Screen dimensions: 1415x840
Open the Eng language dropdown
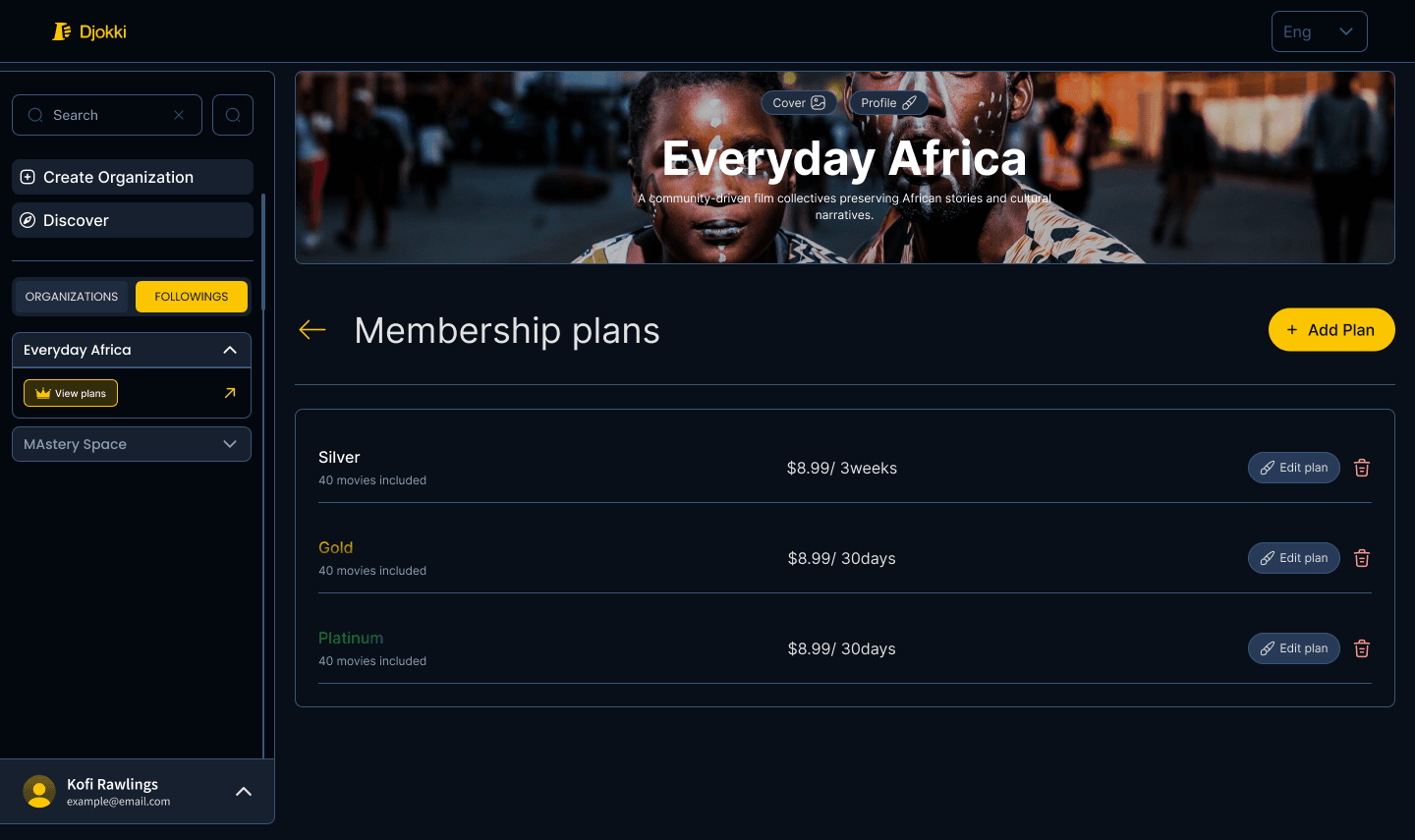point(1319,30)
